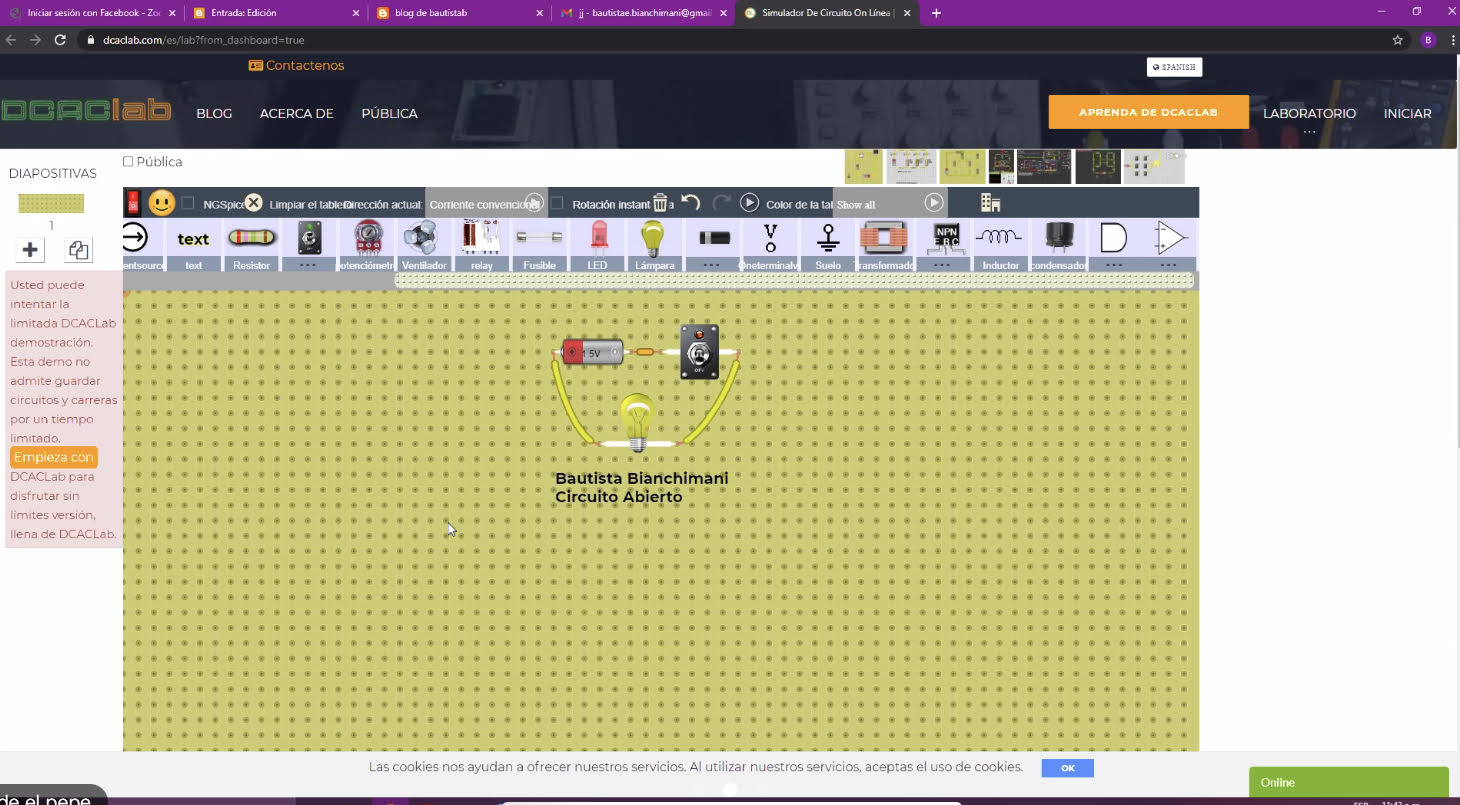Open the Show all dropdown
1460x805 pixels.
[890, 204]
